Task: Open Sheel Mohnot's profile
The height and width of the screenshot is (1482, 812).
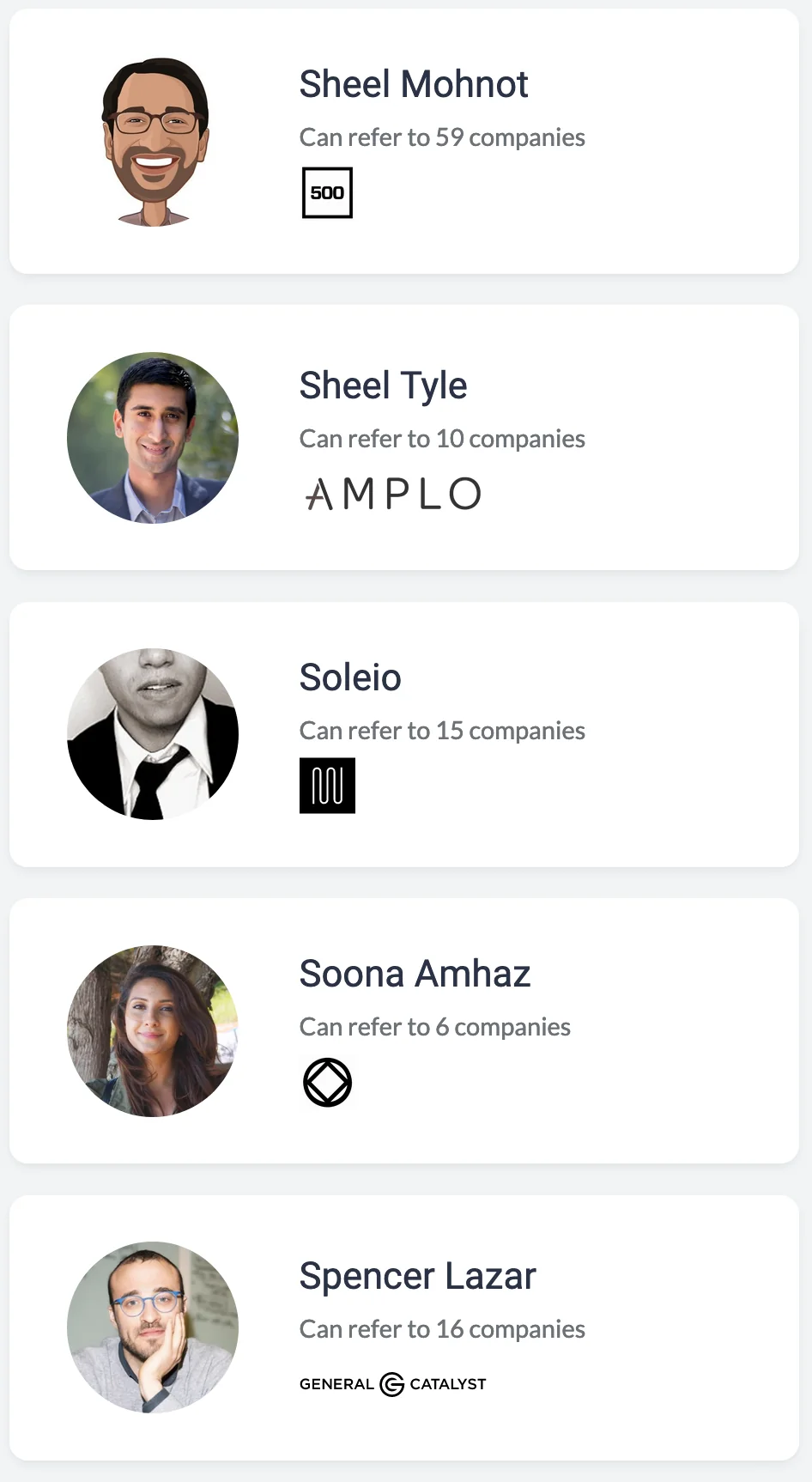Action: tap(413, 83)
